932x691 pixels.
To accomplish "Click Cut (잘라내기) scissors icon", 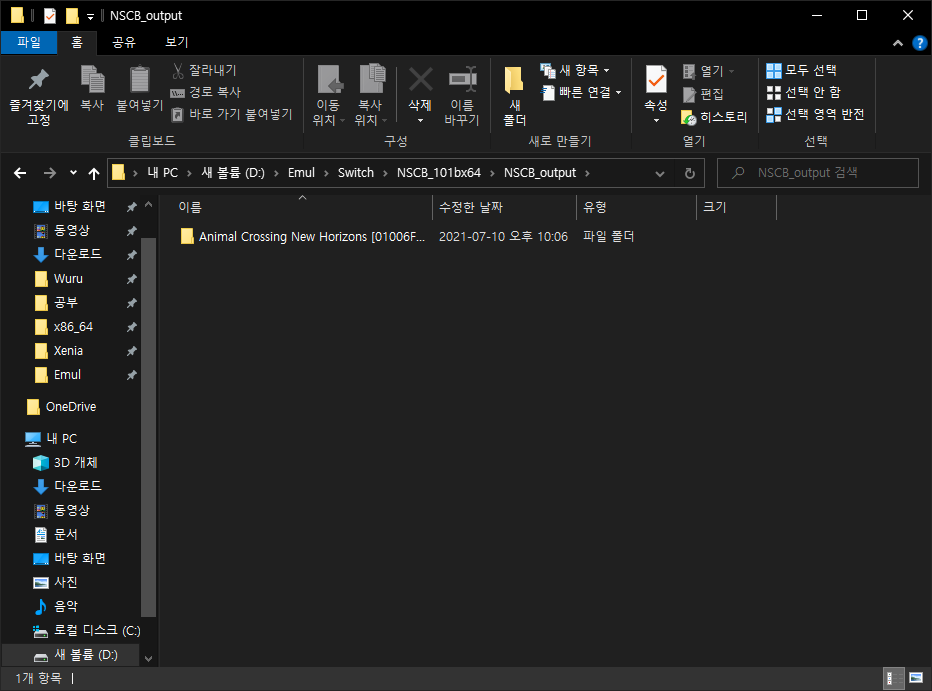I will click(x=178, y=71).
